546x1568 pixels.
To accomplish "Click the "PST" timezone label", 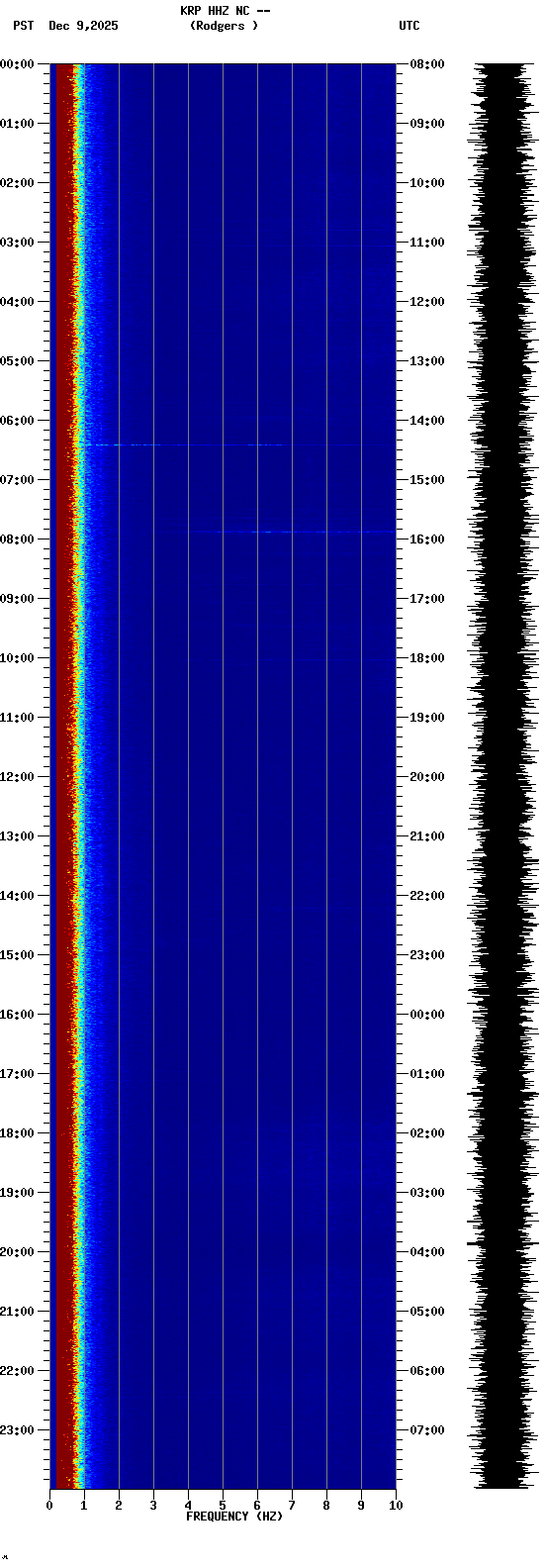I will pos(24,26).
